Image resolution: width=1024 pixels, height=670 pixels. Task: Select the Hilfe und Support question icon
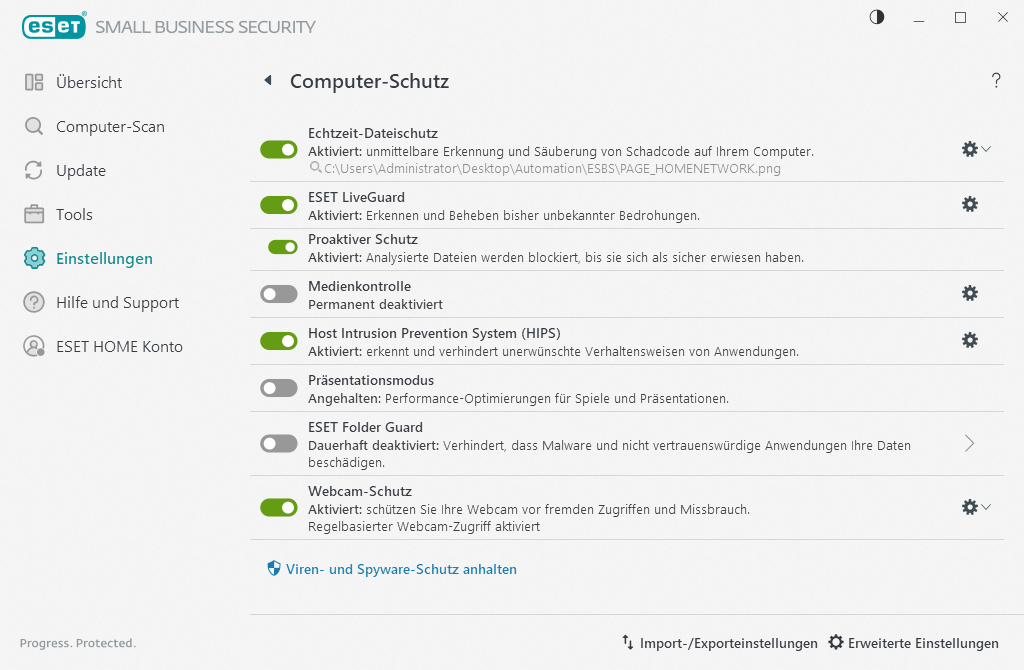tap(33, 302)
